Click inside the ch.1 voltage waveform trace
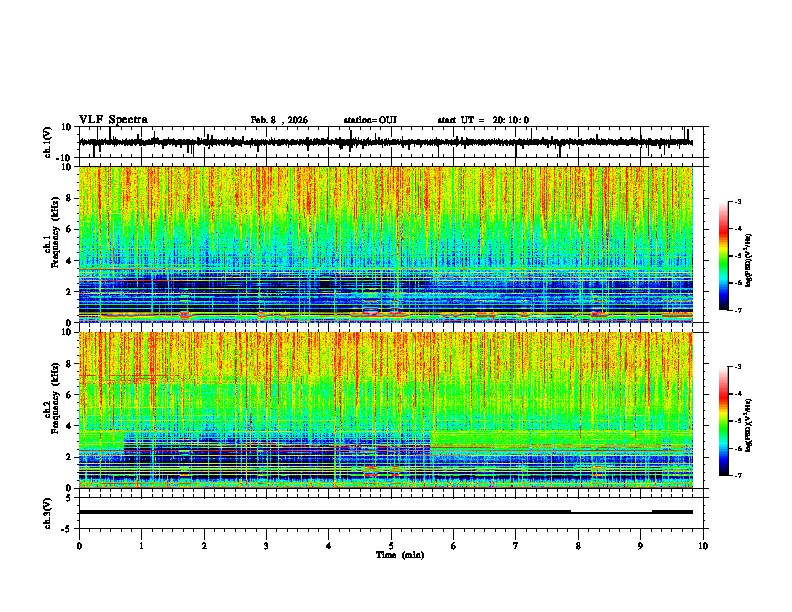Image resolution: width=792 pixels, height=612 pixels. click(386, 142)
